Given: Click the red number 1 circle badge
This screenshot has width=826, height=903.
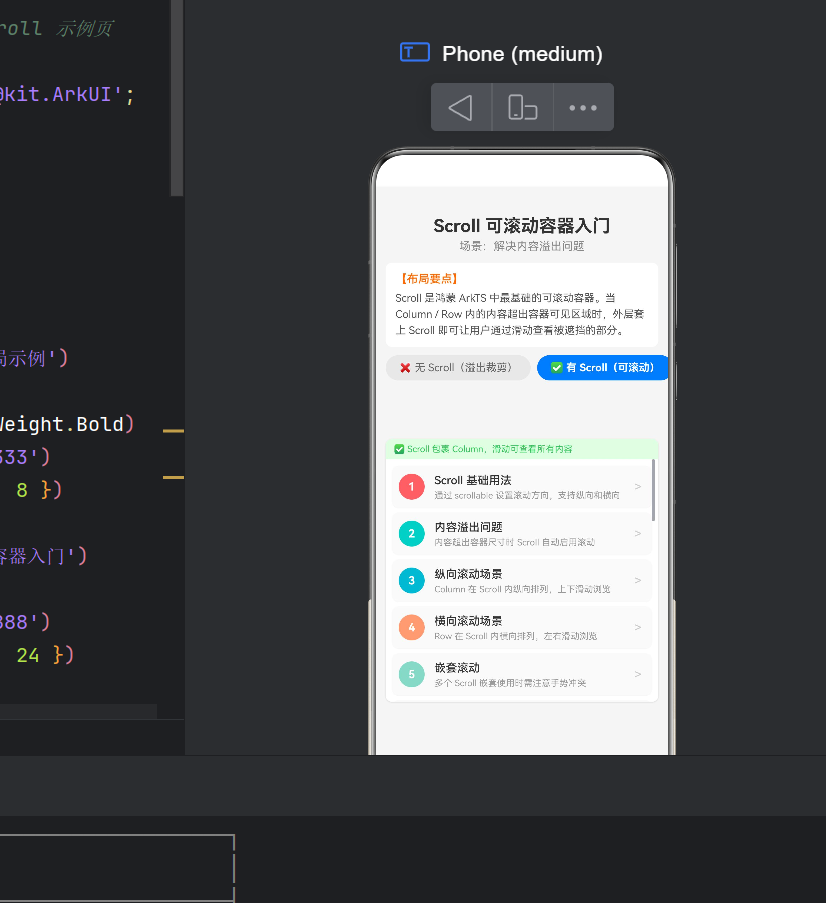Looking at the screenshot, I should [411, 487].
